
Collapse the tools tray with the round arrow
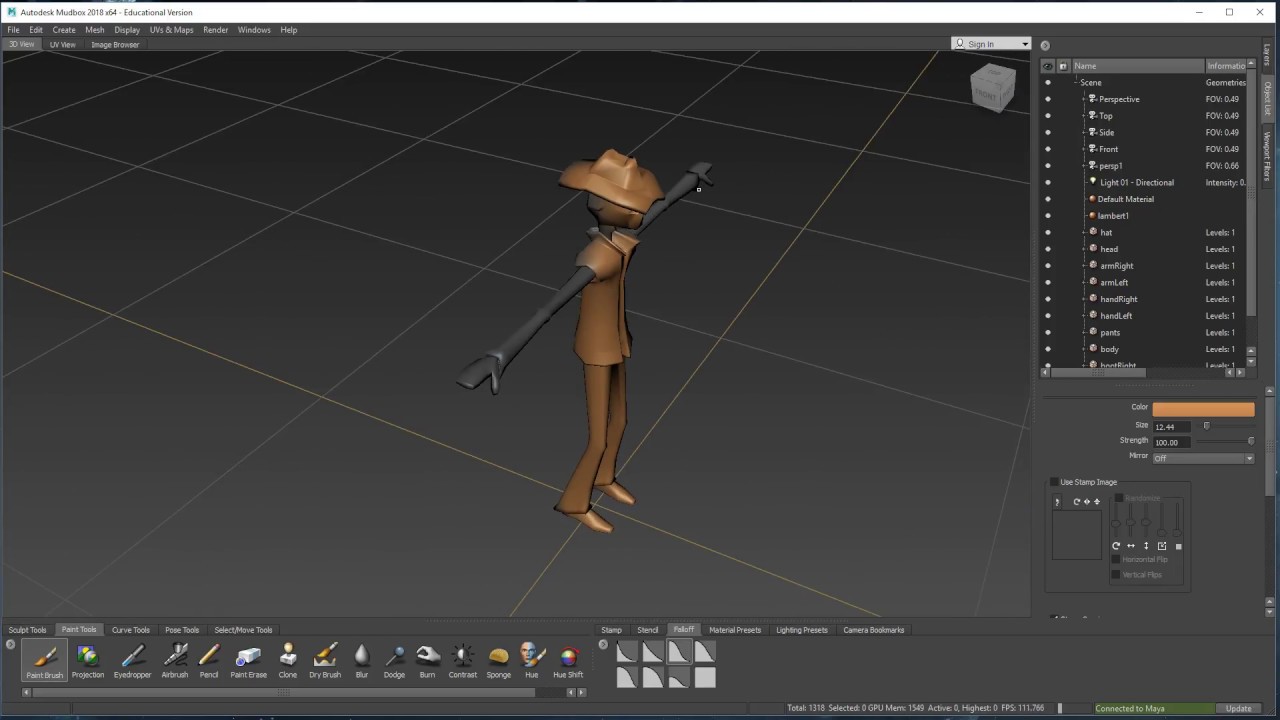[x=12, y=644]
